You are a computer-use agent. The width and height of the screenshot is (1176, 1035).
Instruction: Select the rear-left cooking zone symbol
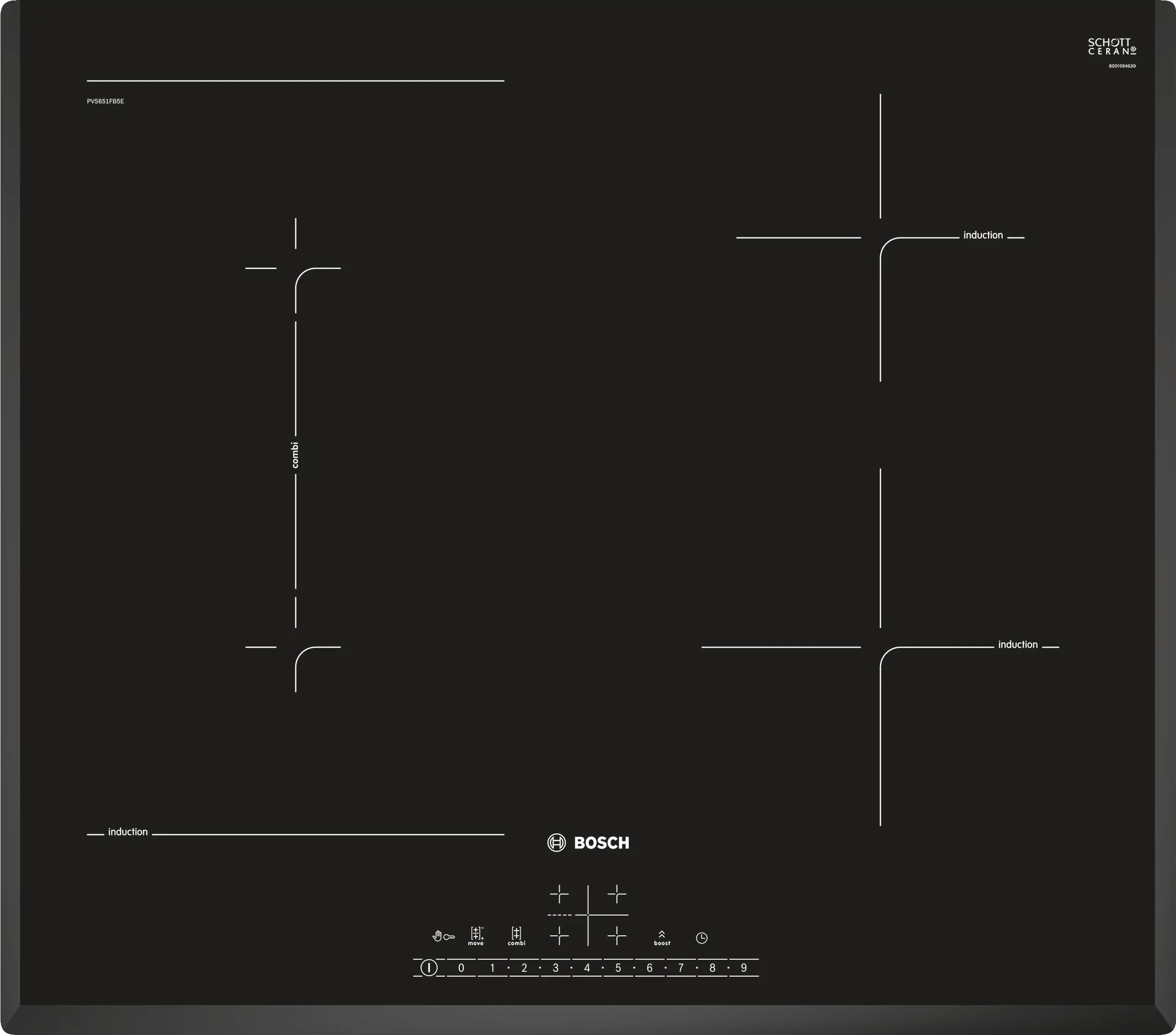coord(559,894)
